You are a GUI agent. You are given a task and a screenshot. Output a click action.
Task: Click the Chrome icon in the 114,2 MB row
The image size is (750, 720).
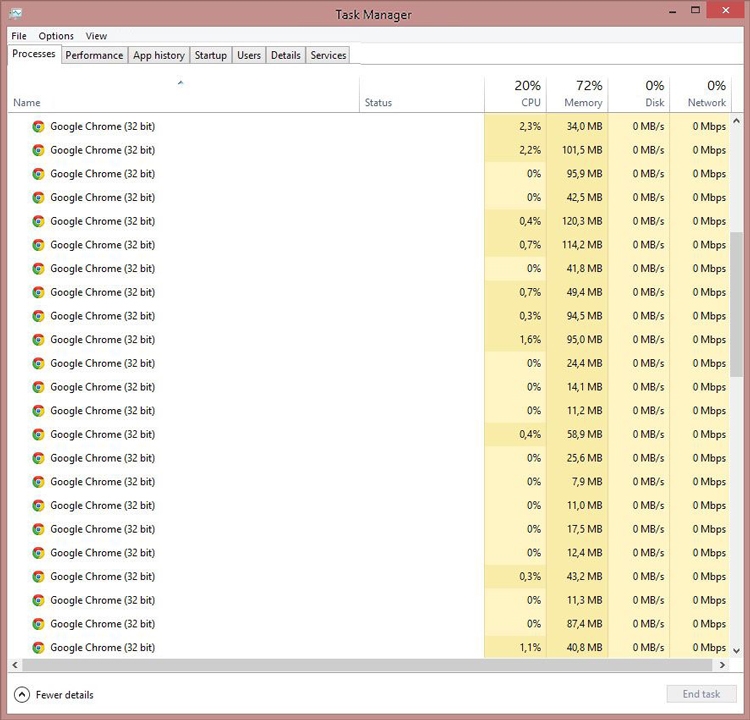[38, 245]
